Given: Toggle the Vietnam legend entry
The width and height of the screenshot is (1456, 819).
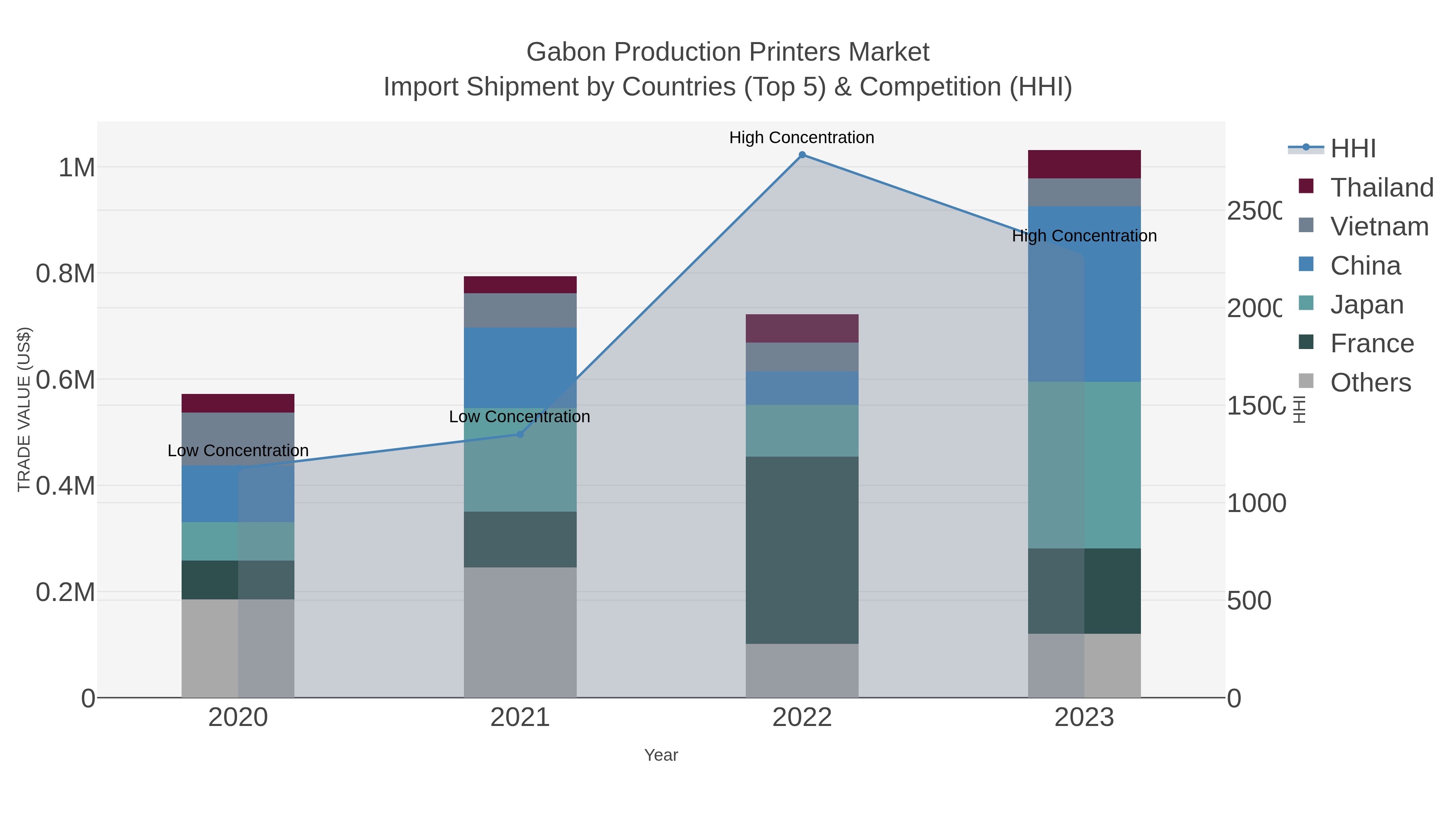Looking at the screenshot, I should 1363,226.
